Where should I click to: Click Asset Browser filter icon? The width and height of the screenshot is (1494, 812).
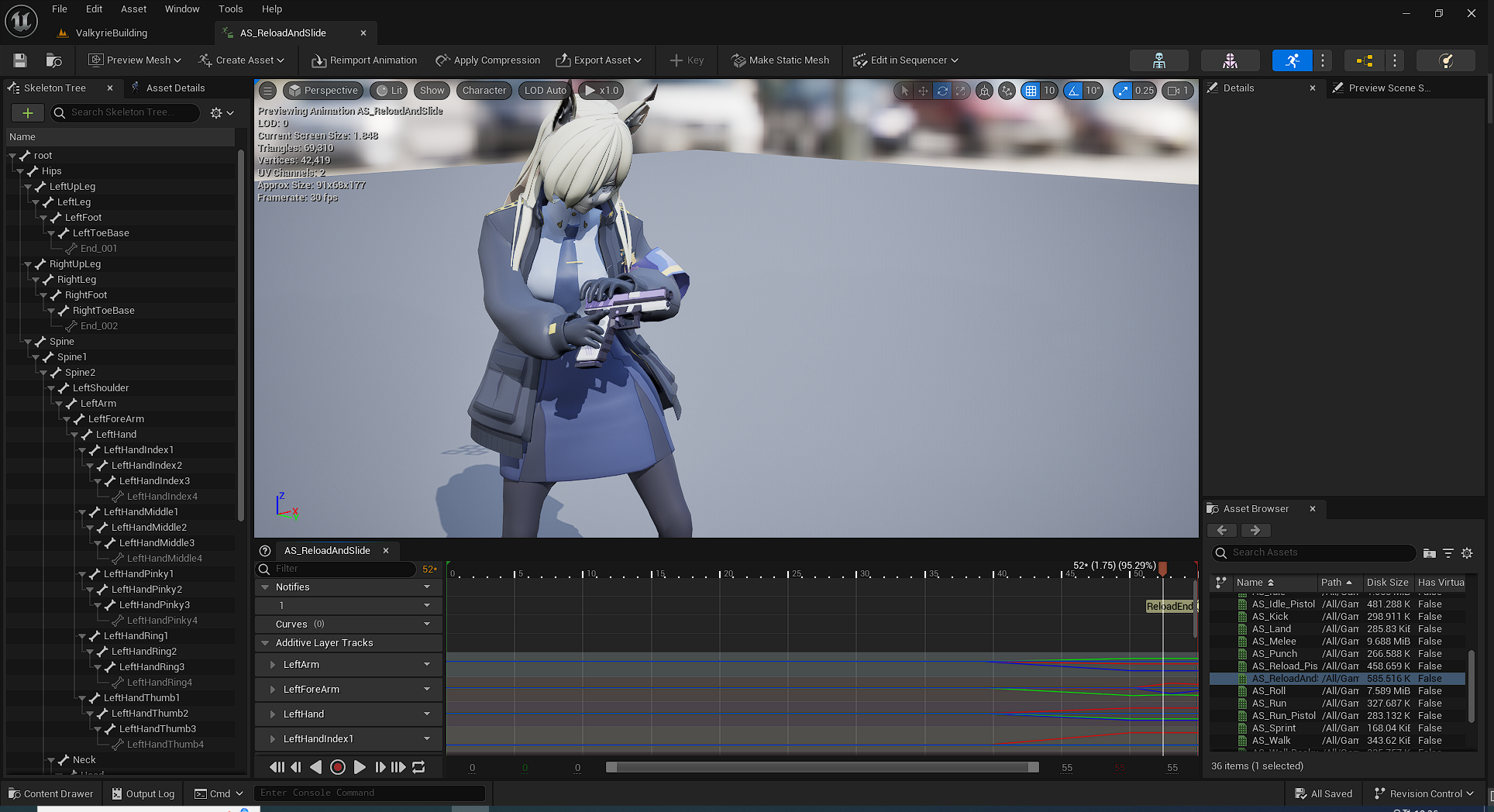click(1448, 553)
